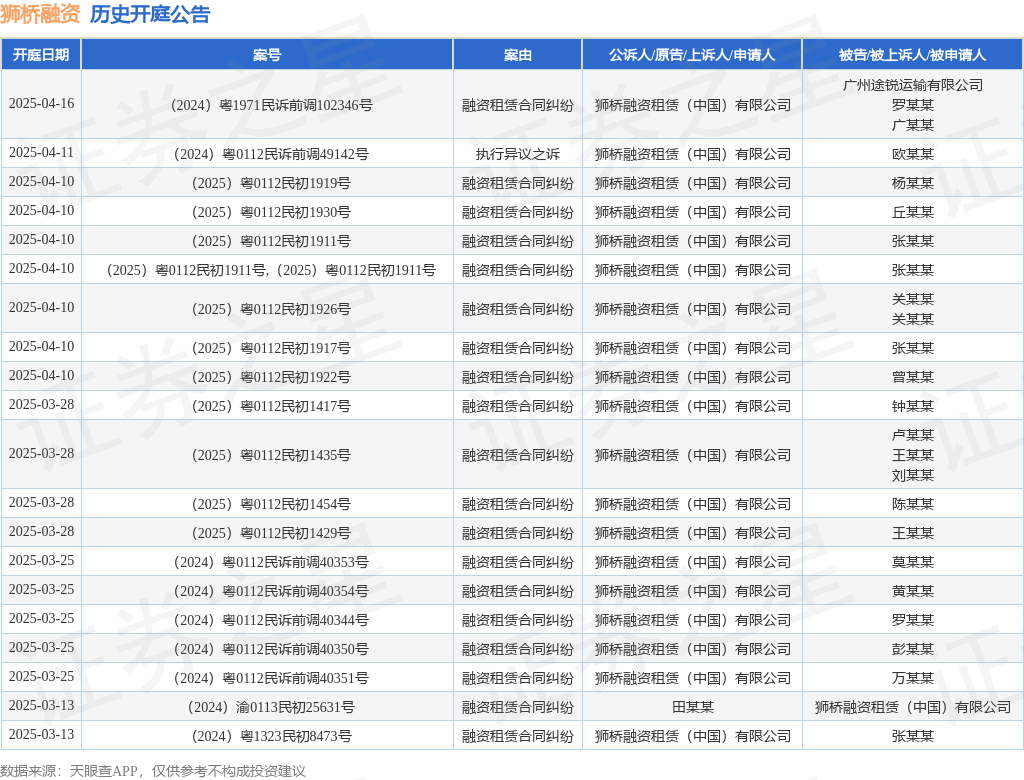Click defendant 彭某某

point(913,649)
